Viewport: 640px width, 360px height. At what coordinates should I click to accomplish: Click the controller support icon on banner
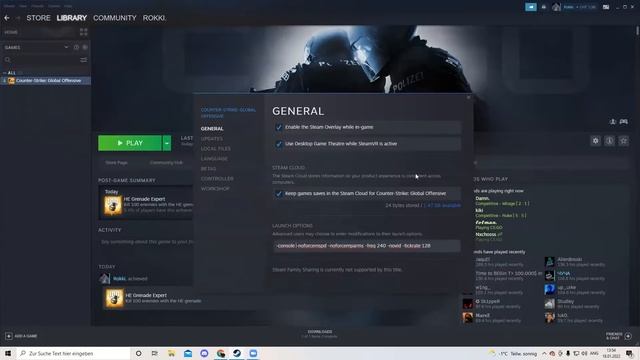[x=624, y=122]
